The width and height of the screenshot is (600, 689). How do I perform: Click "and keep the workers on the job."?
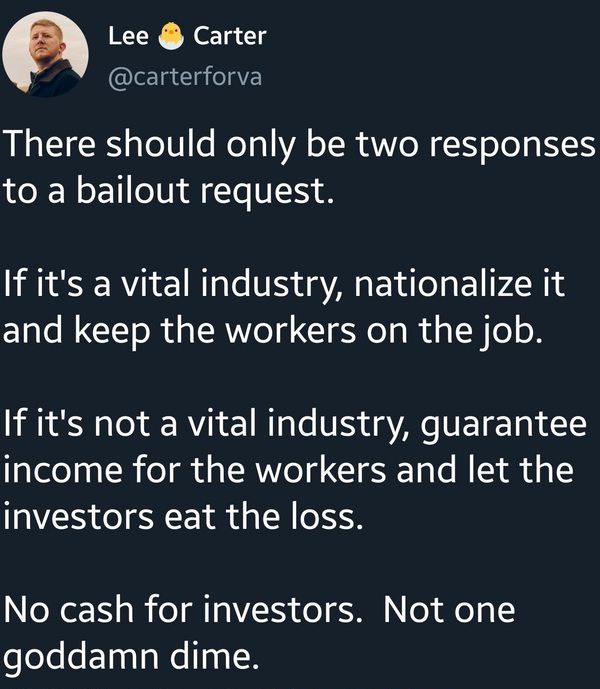pos(273,330)
